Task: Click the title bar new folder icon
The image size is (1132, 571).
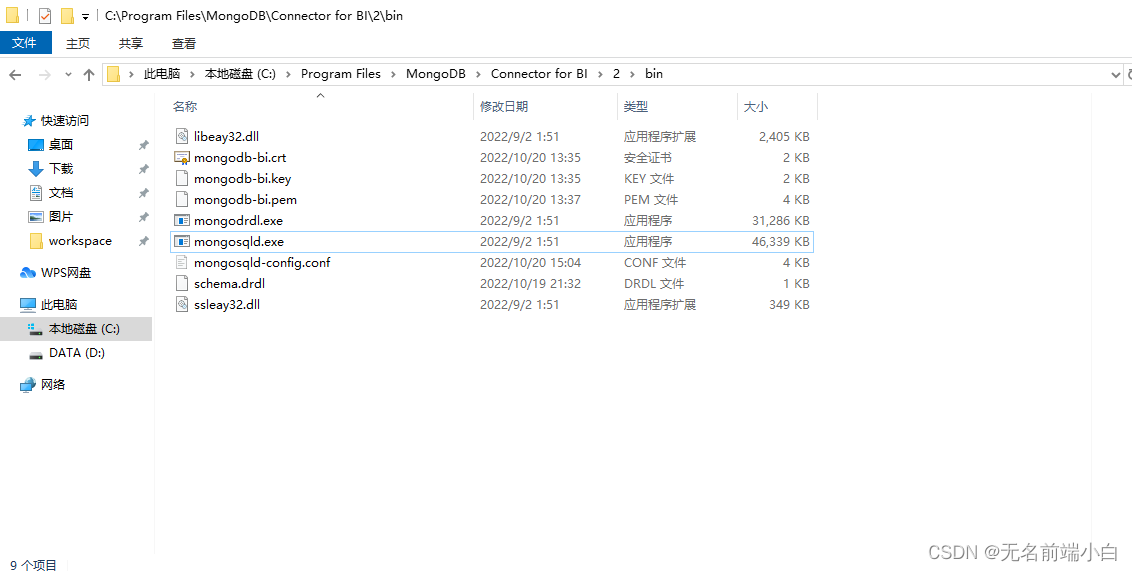Action: [x=67, y=15]
